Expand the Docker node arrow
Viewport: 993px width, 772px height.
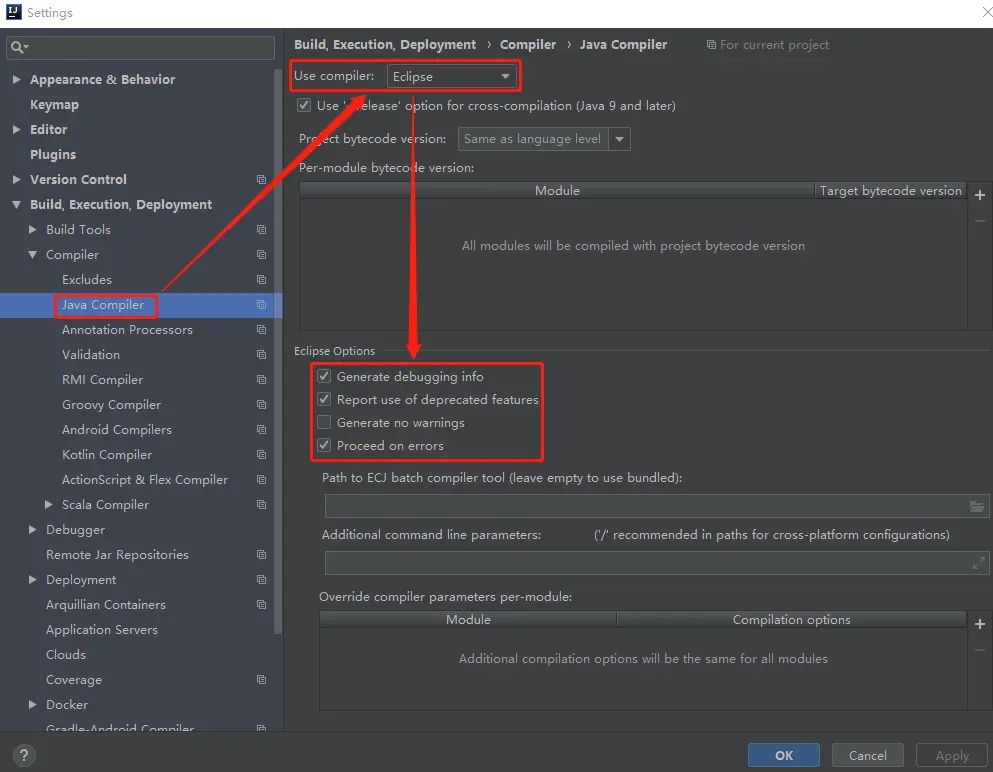[32, 704]
